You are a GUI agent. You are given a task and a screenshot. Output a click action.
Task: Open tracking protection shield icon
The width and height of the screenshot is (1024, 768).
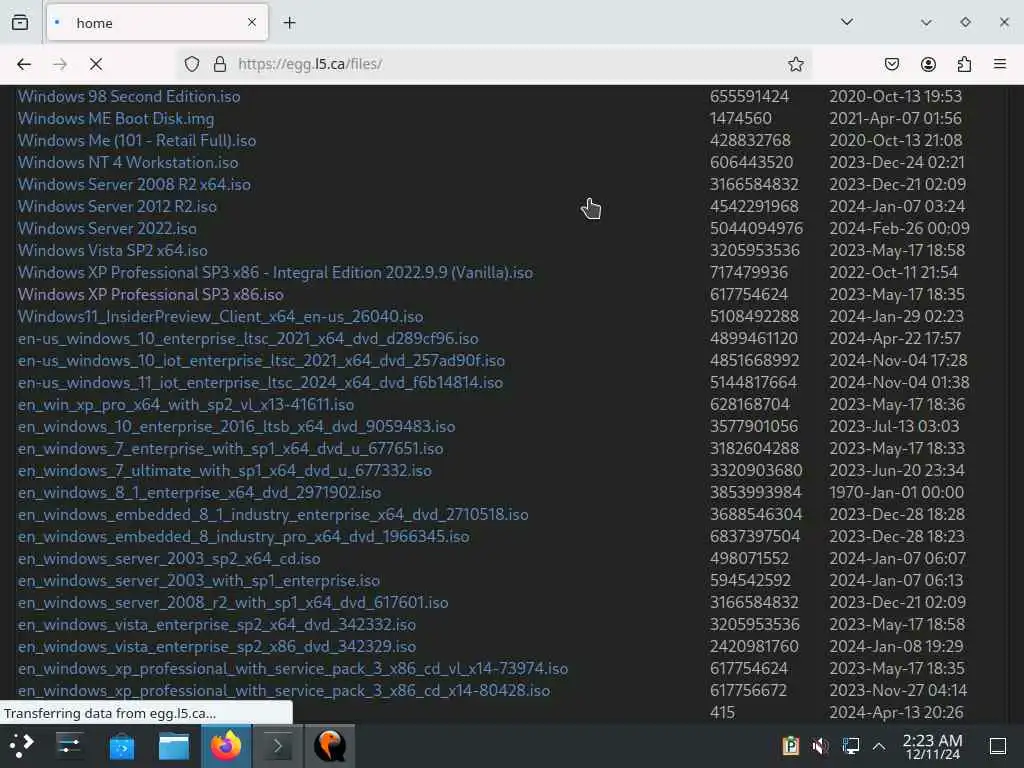(191, 64)
